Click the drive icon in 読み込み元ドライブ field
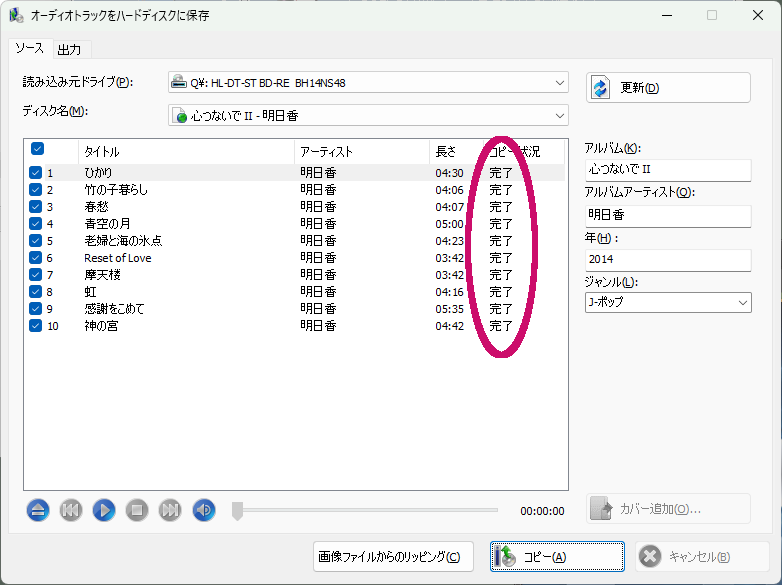782x585 pixels. click(179, 82)
